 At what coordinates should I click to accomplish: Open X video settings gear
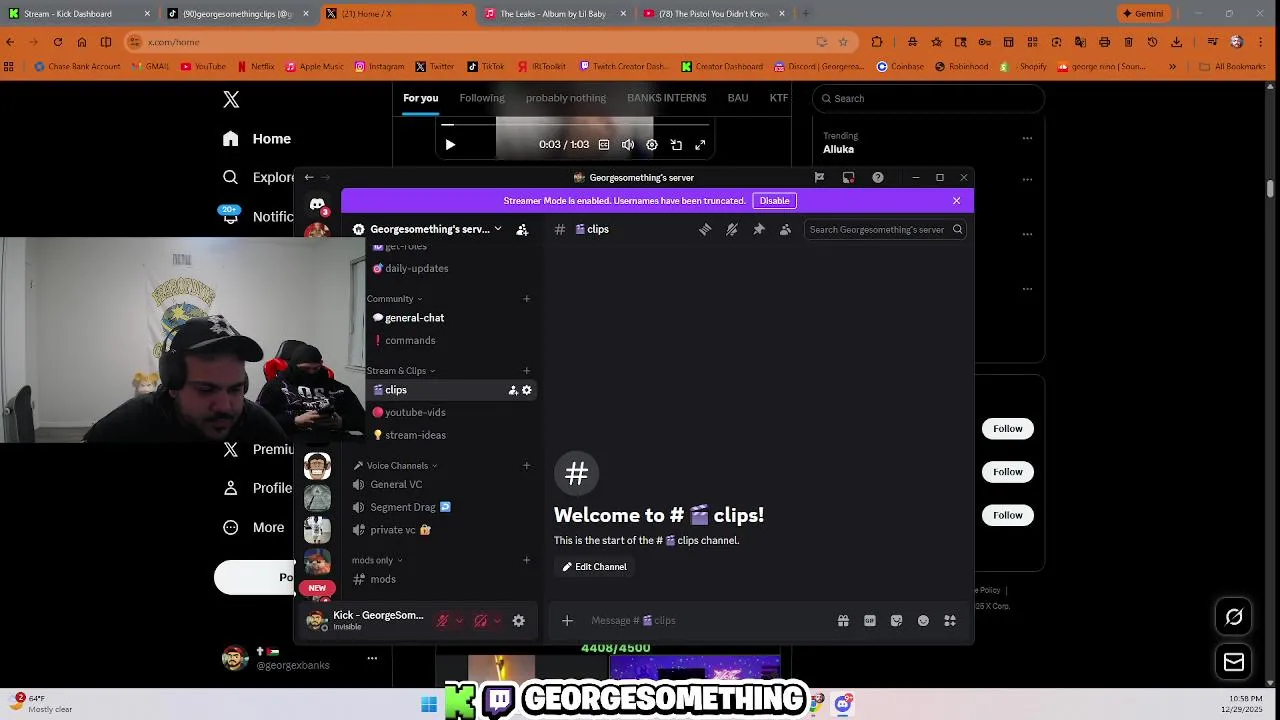pos(652,145)
